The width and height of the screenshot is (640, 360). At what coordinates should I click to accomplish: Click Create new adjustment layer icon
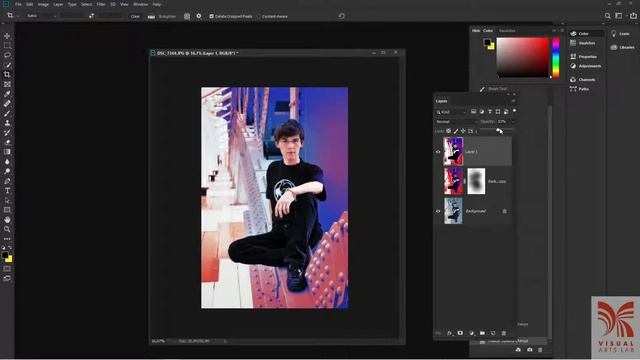(x=471, y=333)
